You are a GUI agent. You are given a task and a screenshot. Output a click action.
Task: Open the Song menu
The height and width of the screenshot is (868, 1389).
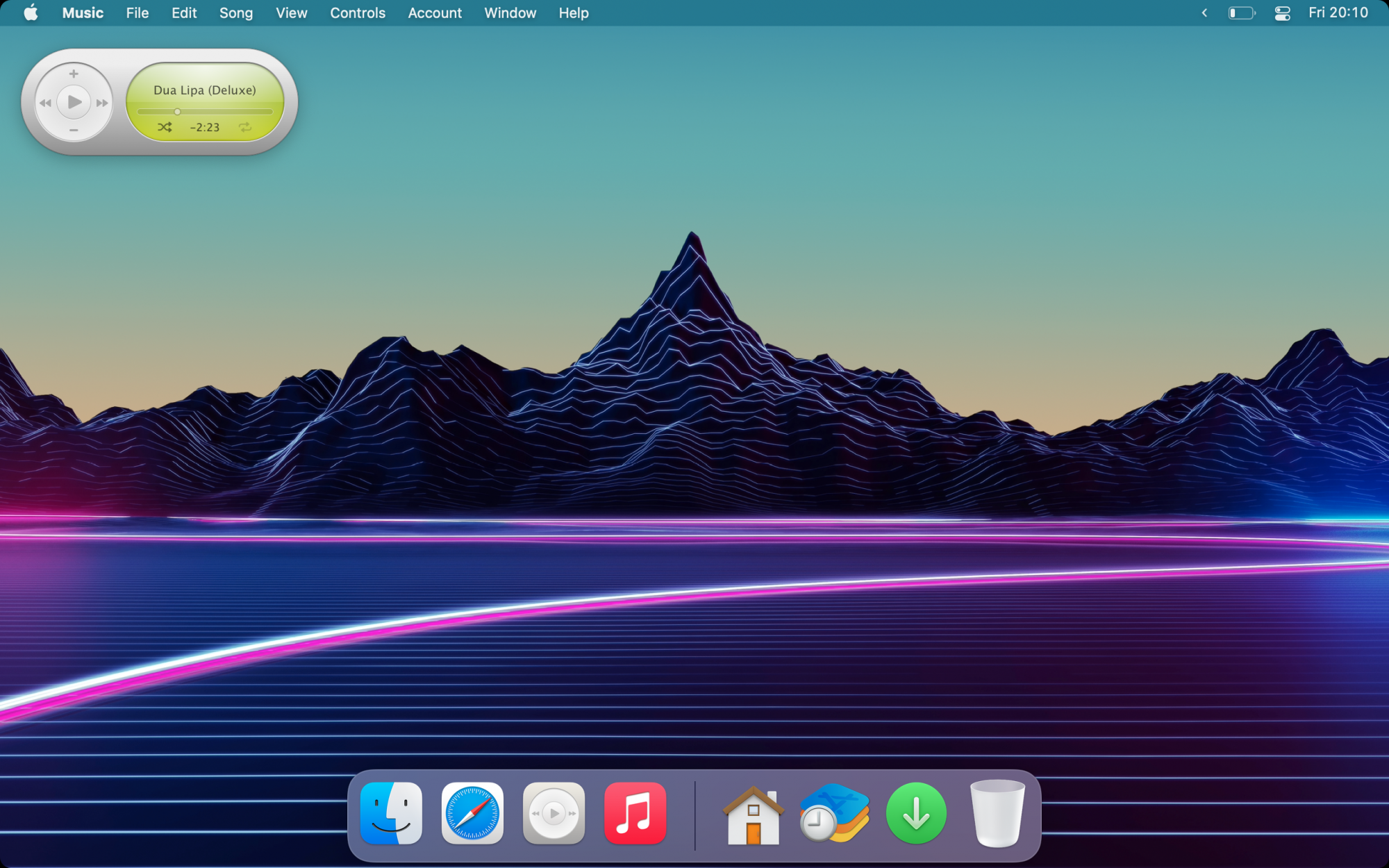tap(235, 13)
